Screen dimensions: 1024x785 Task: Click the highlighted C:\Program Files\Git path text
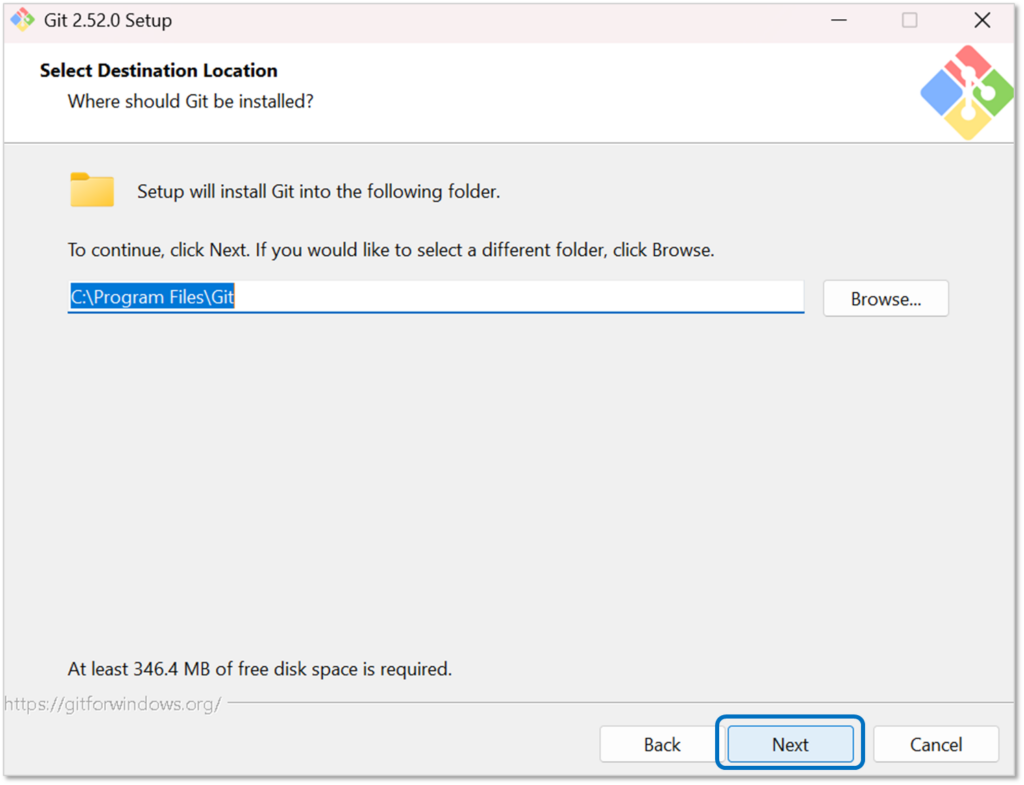point(151,297)
